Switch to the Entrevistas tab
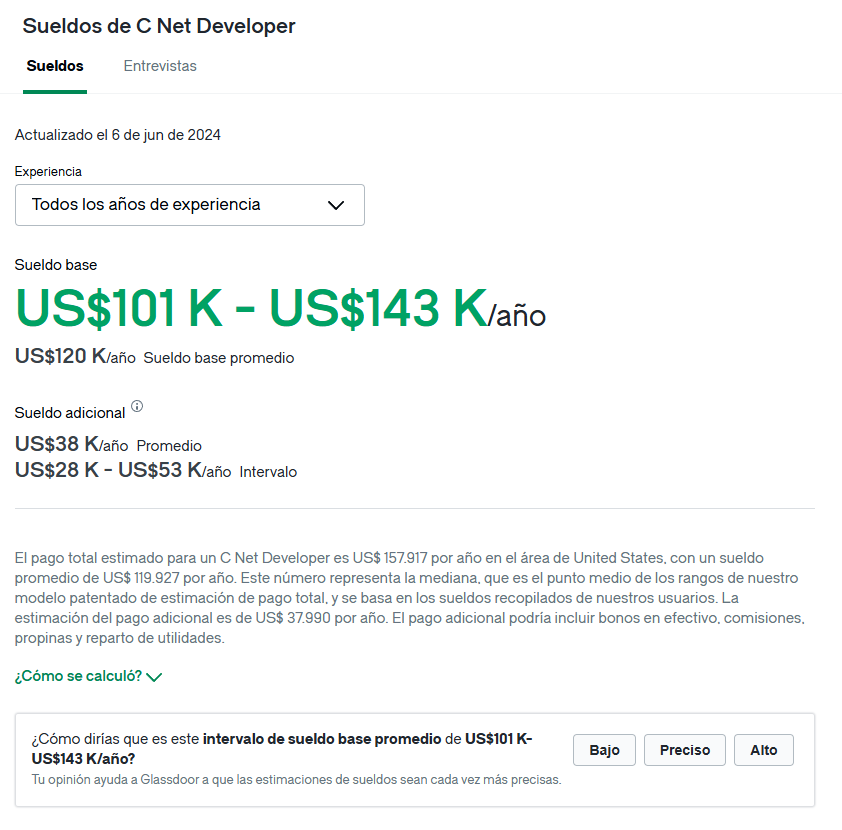The height and width of the screenshot is (830, 842). tap(160, 66)
